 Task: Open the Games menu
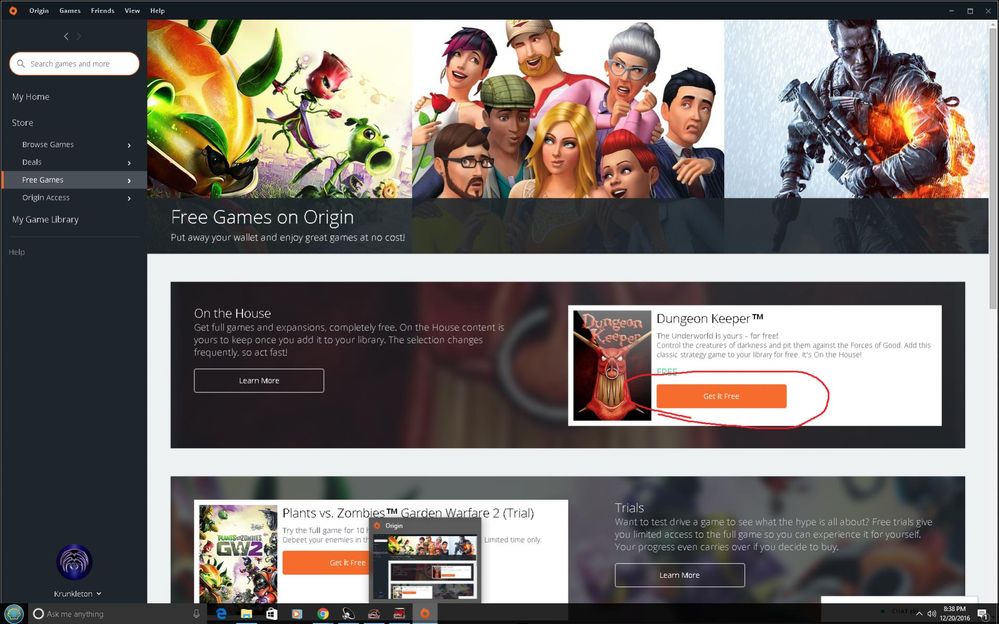coord(70,11)
